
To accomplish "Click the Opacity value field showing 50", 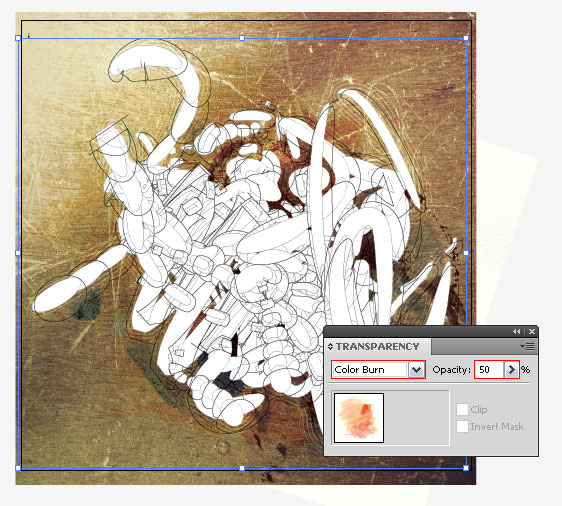I will 489,369.
